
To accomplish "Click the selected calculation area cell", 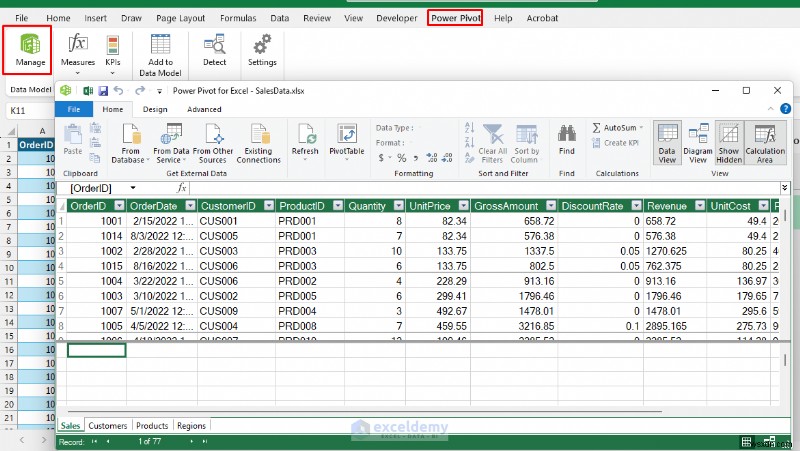I will pos(96,350).
